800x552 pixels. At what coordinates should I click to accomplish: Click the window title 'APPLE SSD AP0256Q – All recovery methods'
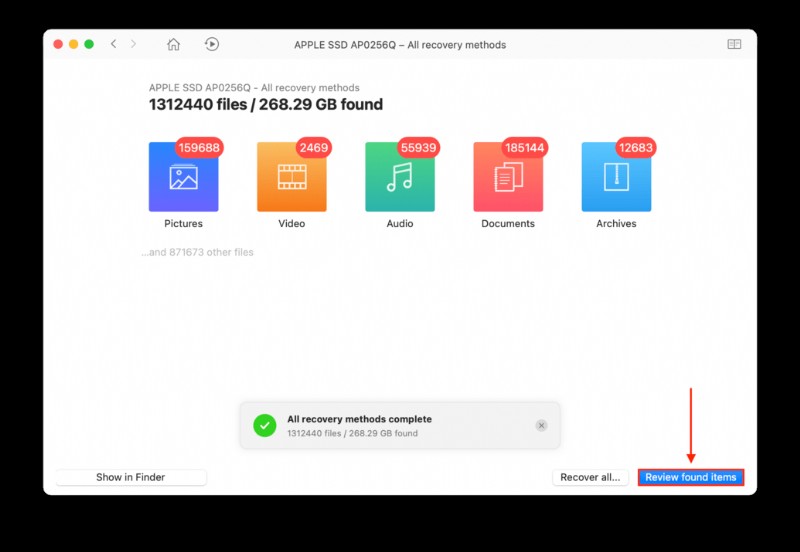click(x=400, y=45)
